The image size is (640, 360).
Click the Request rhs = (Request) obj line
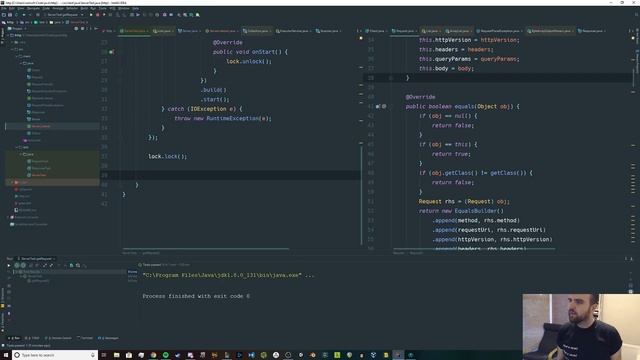[x=464, y=201]
